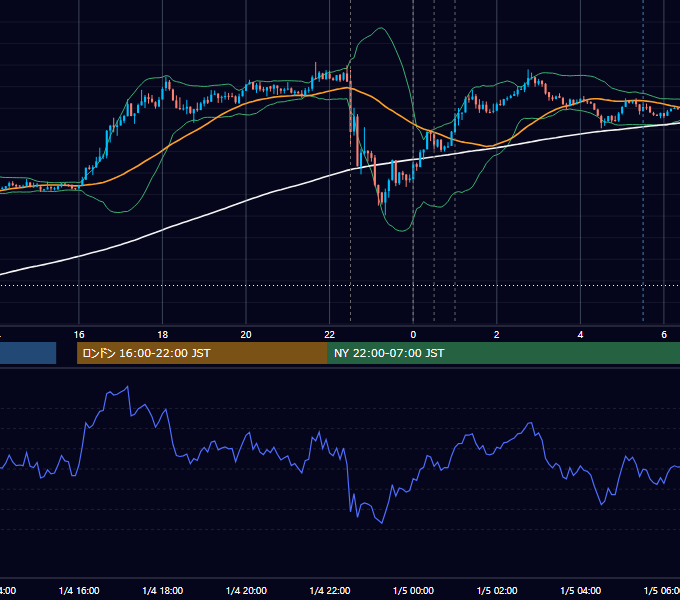
Task: Select the 1/4 20:00 date label
Action: pyautogui.click(x=246, y=591)
